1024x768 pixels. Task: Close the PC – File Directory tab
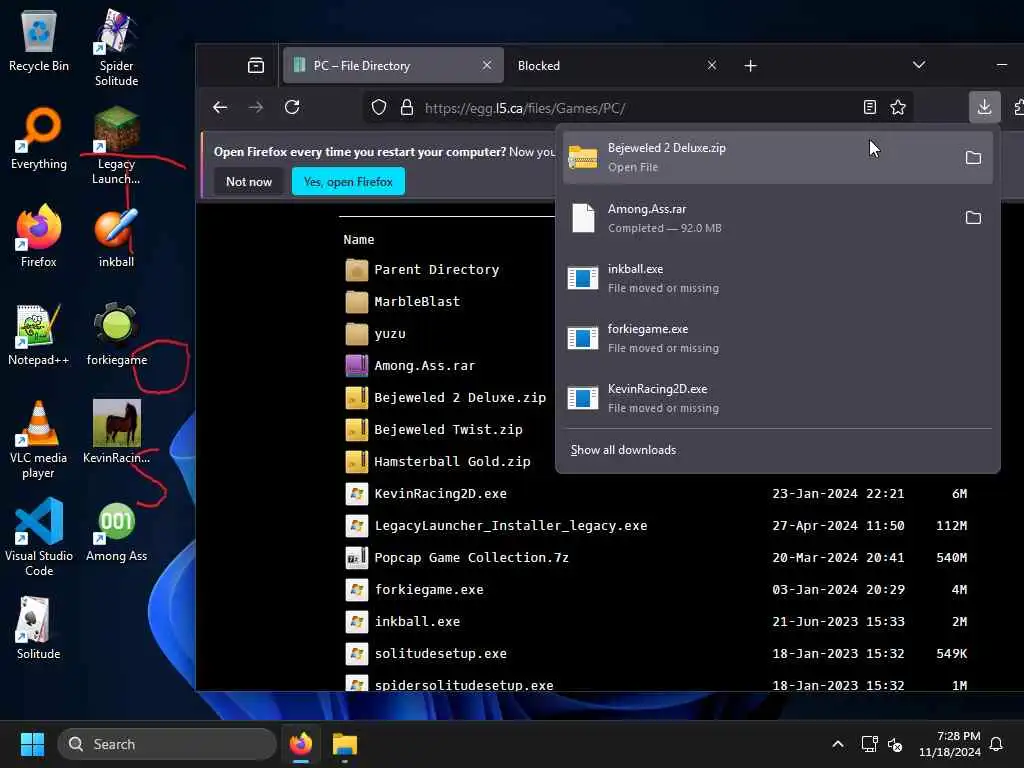click(x=487, y=65)
